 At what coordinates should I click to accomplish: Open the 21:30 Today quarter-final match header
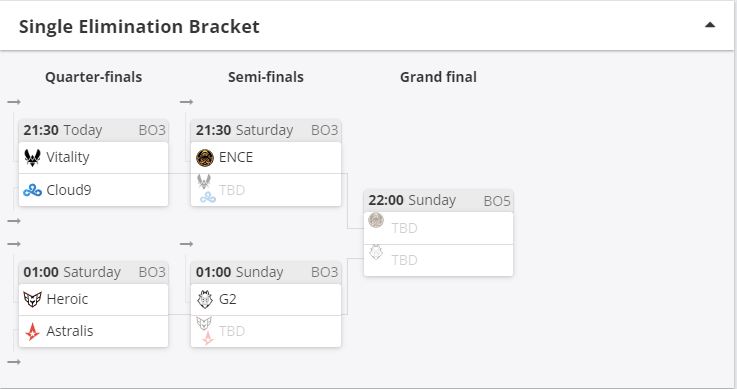coord(94,131)
